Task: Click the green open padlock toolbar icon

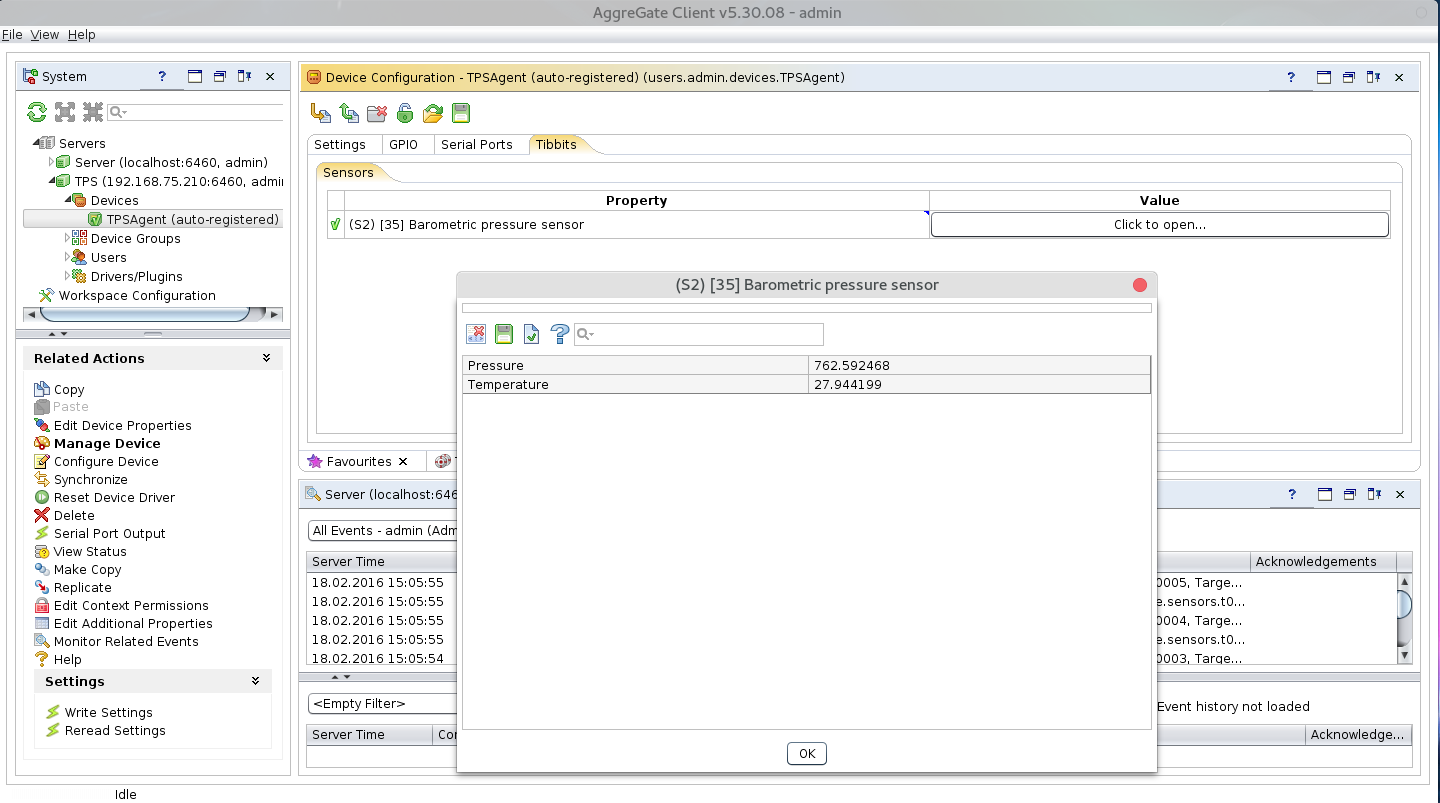Action: pyautogui.click(x=405, y=113)
